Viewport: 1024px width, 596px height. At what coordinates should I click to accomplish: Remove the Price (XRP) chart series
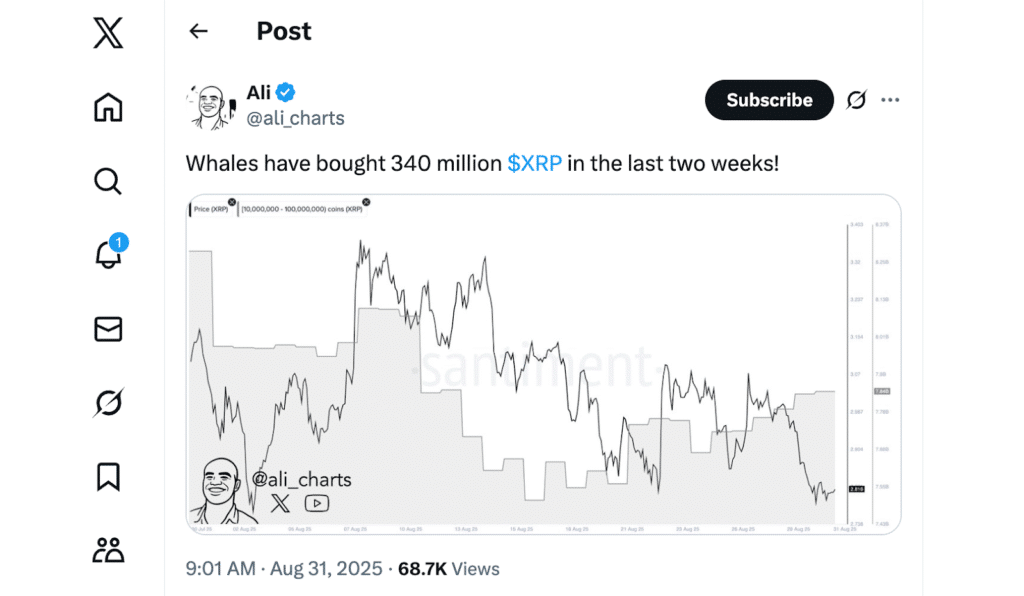(x=232, y=203)
